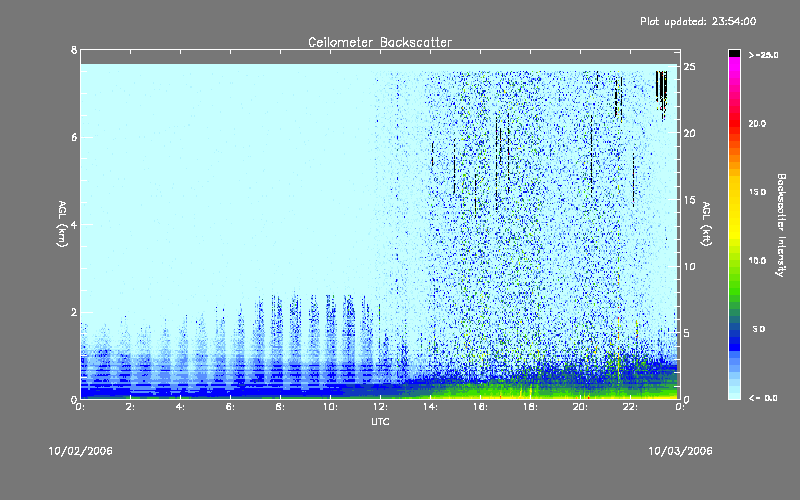Click the '10.0' colorbar label
The image size is (800, 500).
coord(757,261)
